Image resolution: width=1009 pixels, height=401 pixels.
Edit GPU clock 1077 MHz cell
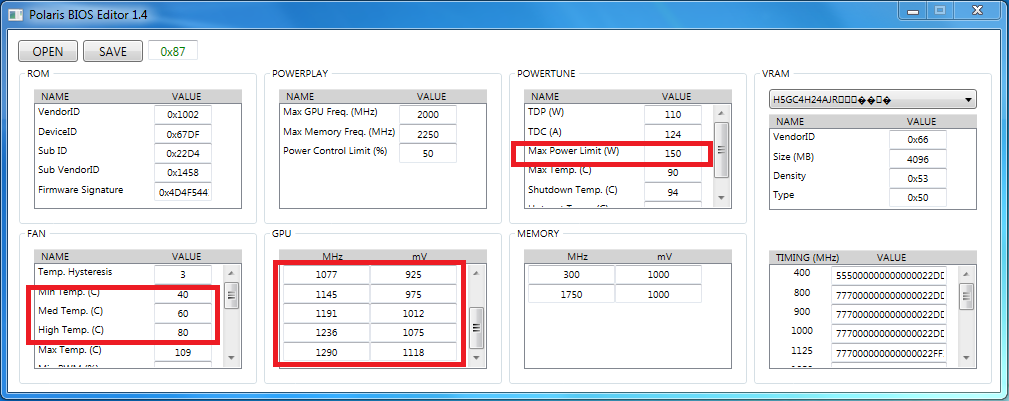[x=327, y=275]
